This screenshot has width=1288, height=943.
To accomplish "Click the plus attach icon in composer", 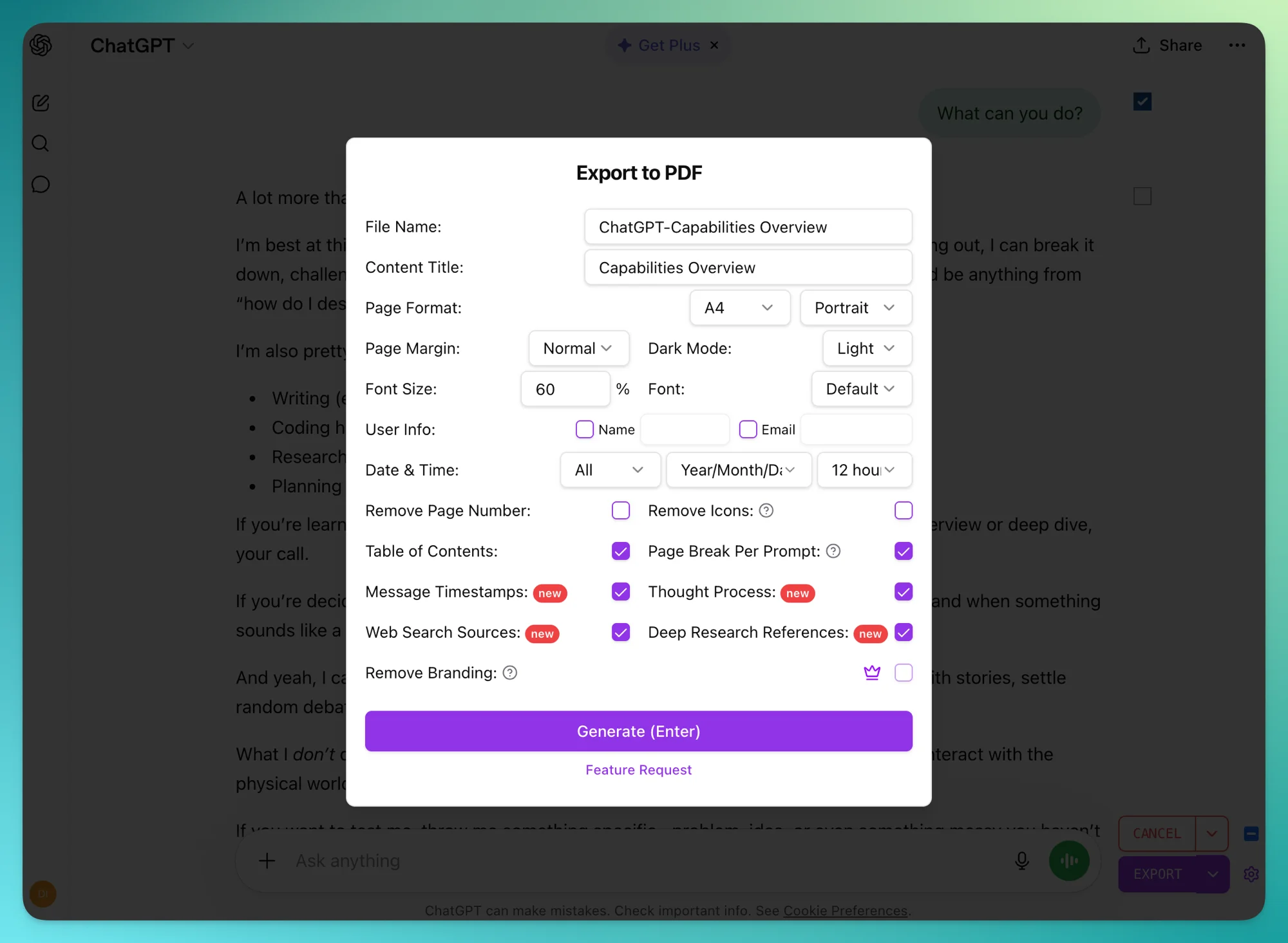I will pos(267,861).
